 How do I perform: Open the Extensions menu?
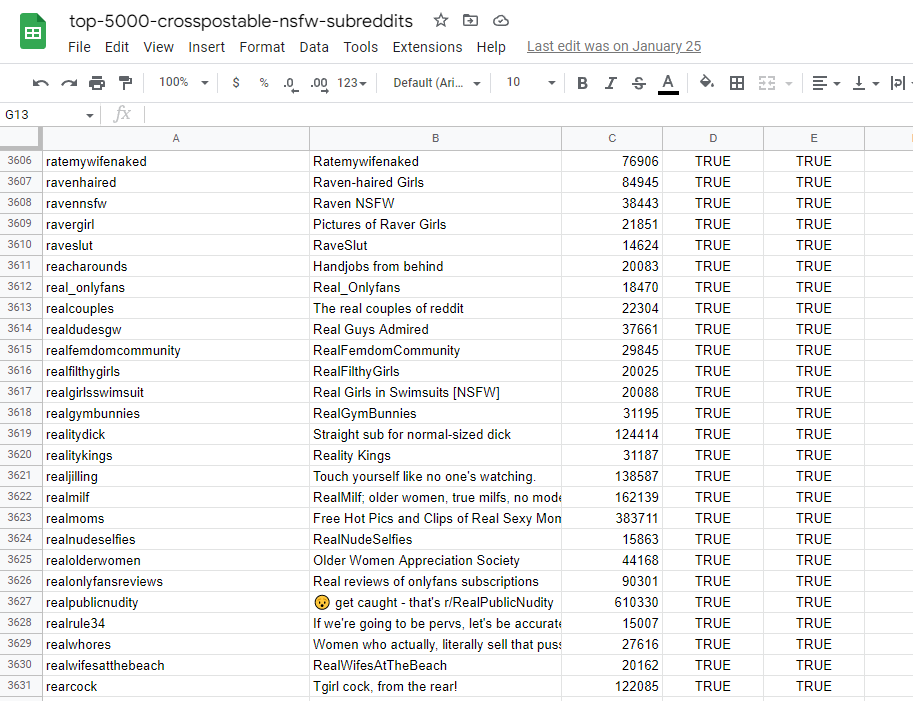pos(427,47)
